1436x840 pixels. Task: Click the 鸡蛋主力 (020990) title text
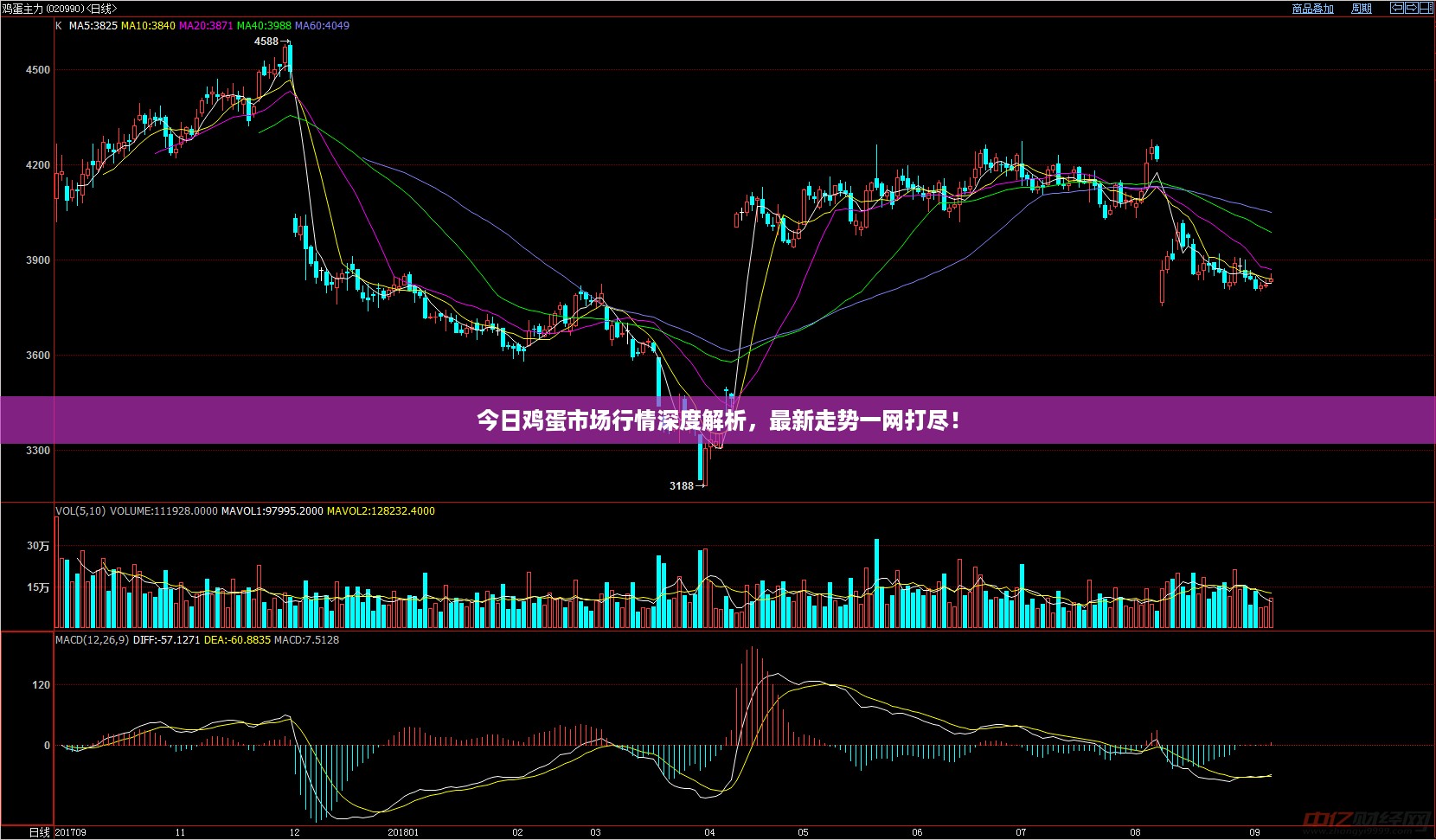[x=43, y=9]
